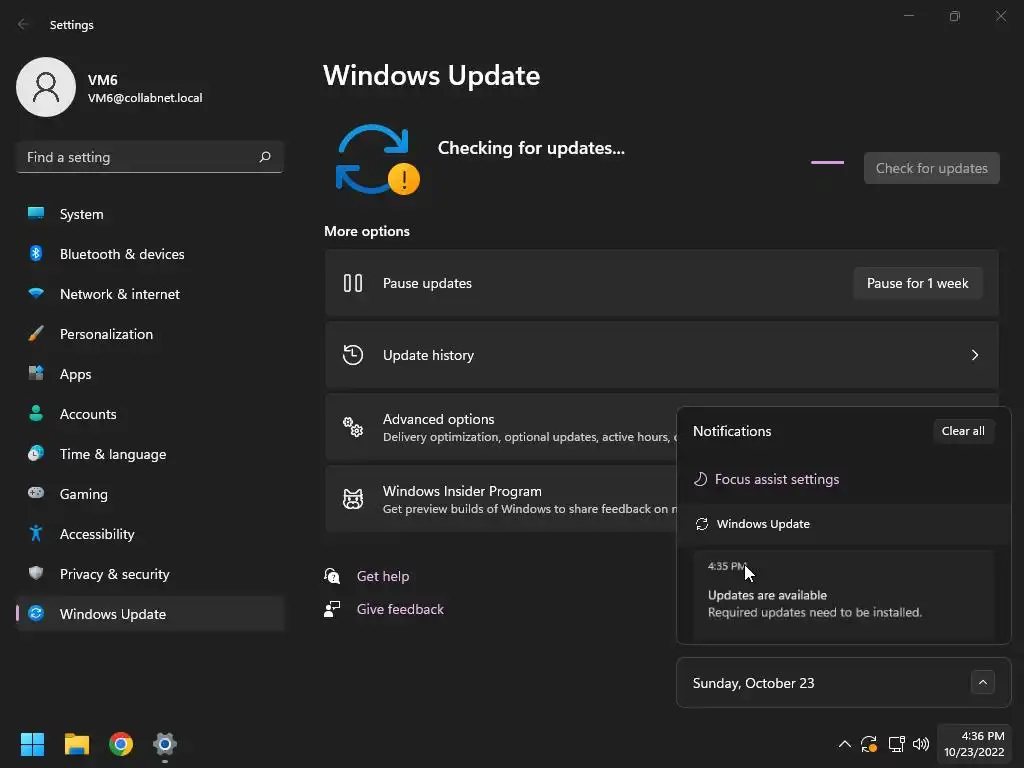Click the search magnifier in Find a setting
Image resolution: width=1024 pixels, height=768 pixels.
[x=265, y=157]
